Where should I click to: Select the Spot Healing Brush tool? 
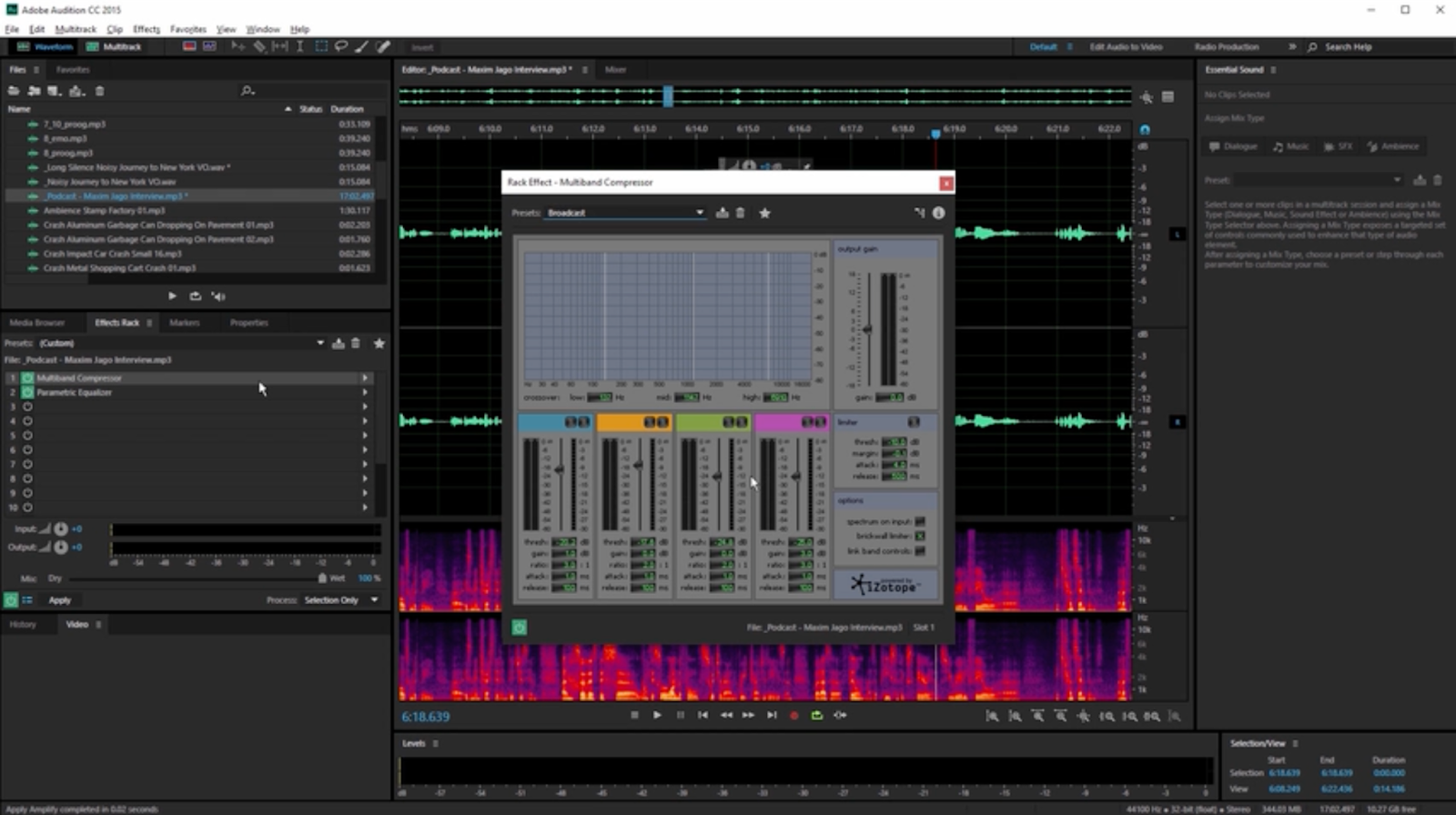click(x=383, y=46)
